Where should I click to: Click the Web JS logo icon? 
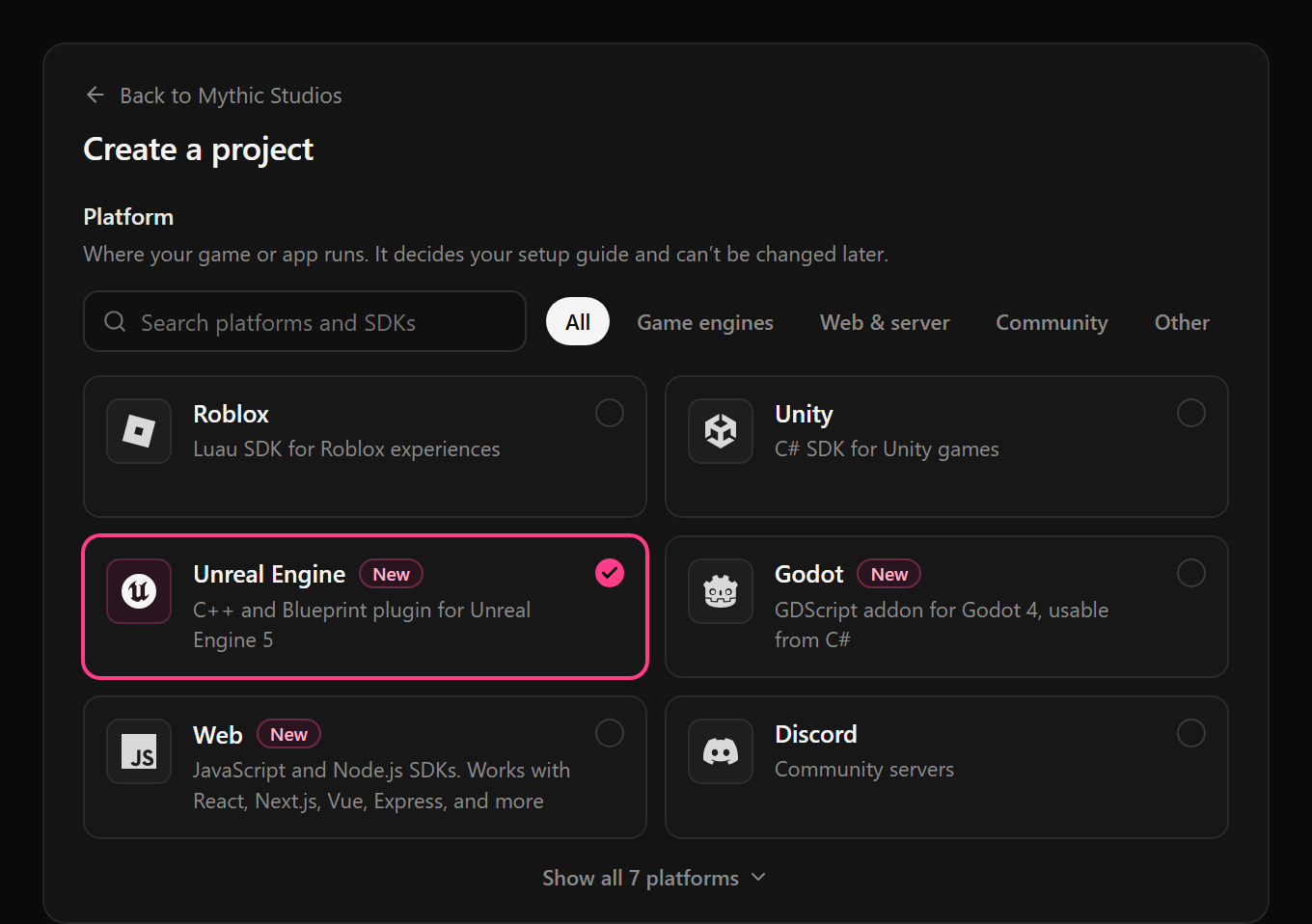139,751
